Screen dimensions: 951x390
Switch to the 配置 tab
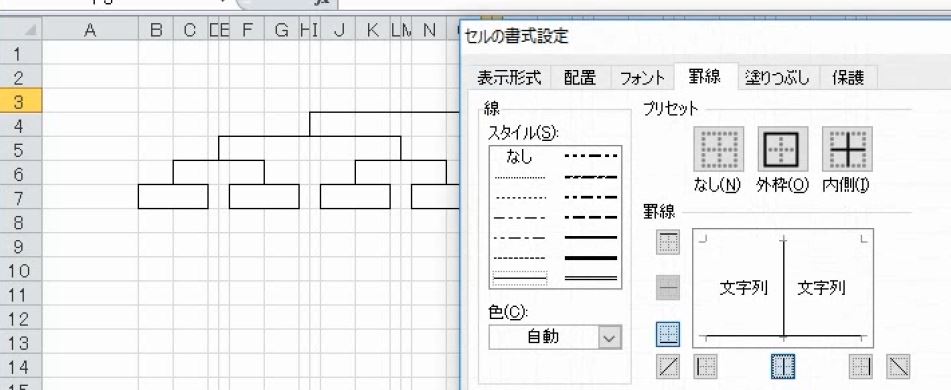580,77
